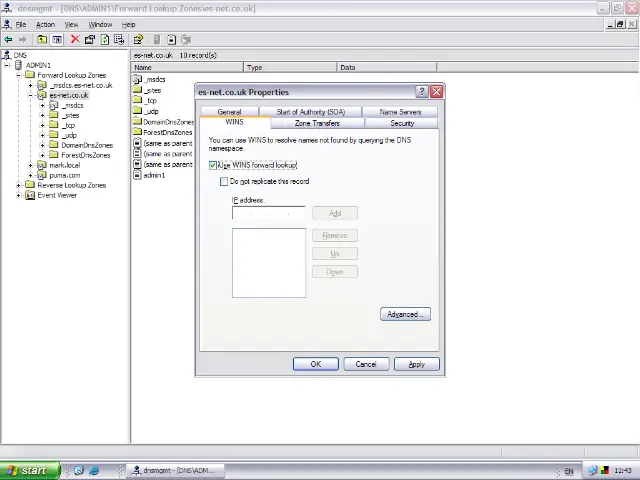
Task: Expand the DomainDnsZones tree node
Action: coord(42,145)
